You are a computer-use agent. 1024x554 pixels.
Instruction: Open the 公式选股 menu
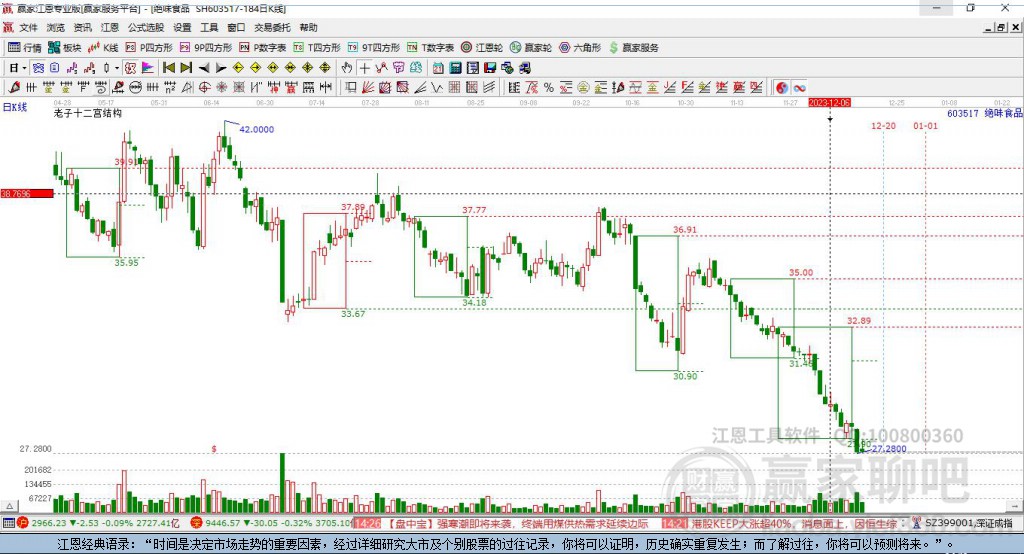click(x=146, y=27)
